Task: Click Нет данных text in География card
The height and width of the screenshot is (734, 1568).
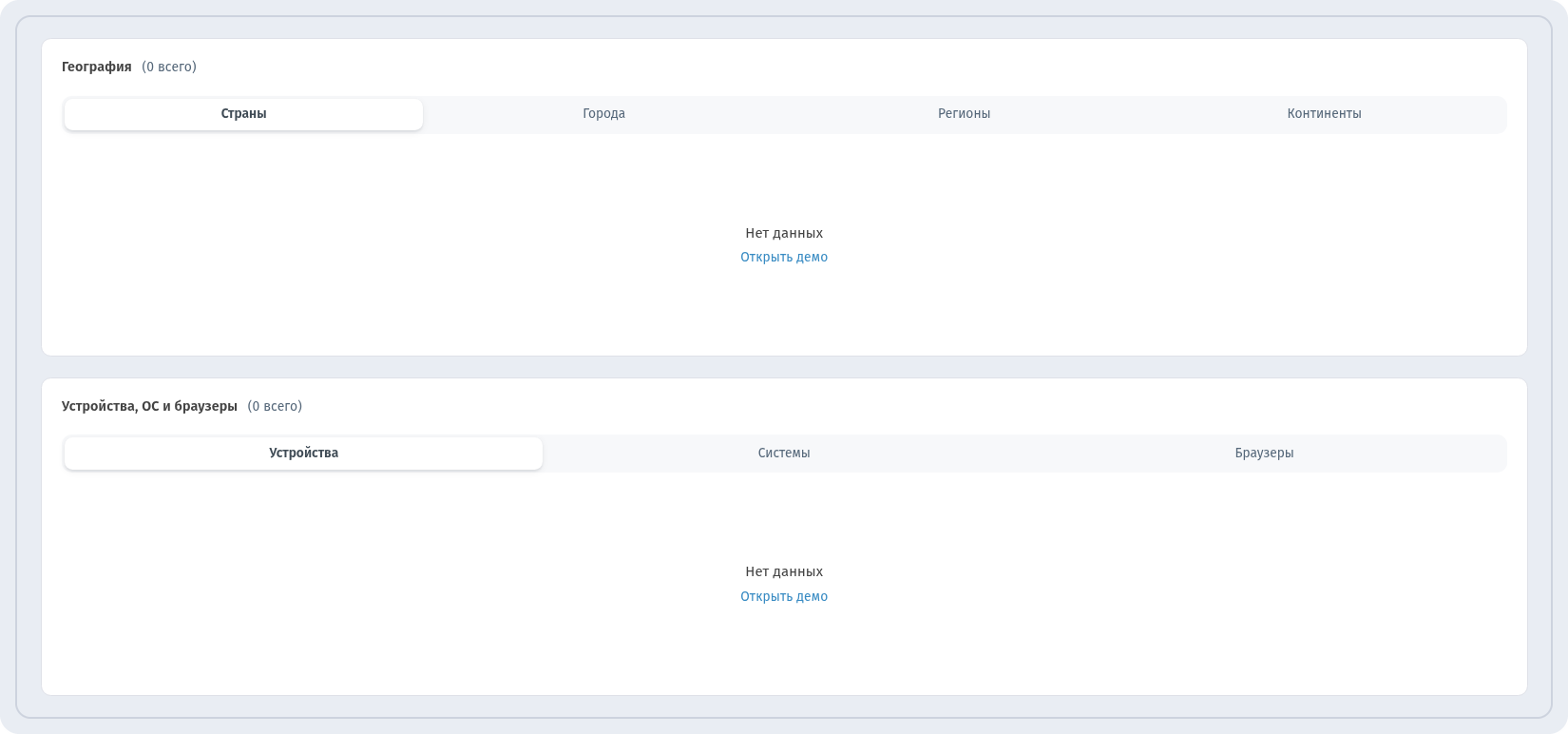Action: [784, 233]
